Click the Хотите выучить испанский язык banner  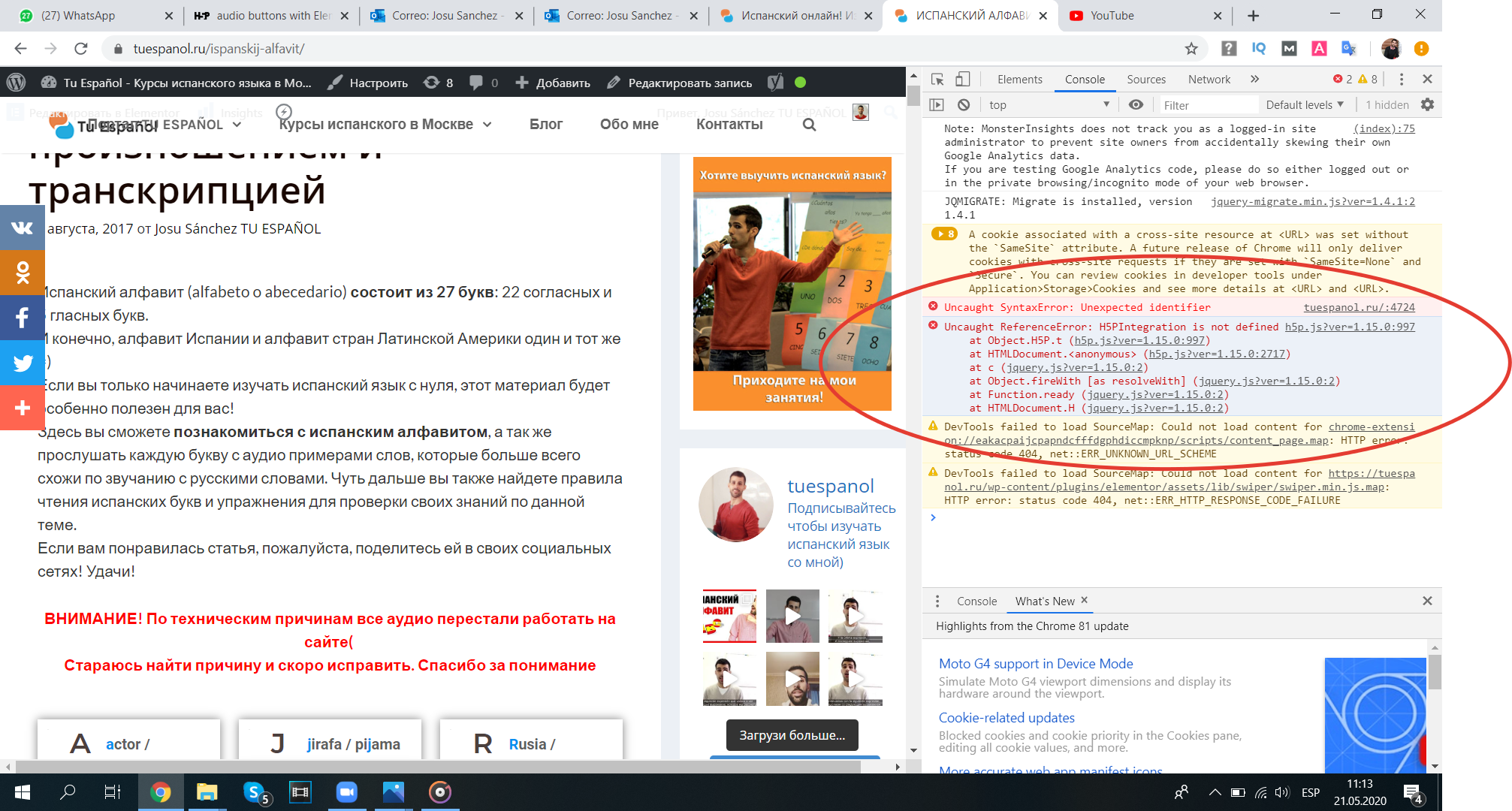tap(792, 284)
